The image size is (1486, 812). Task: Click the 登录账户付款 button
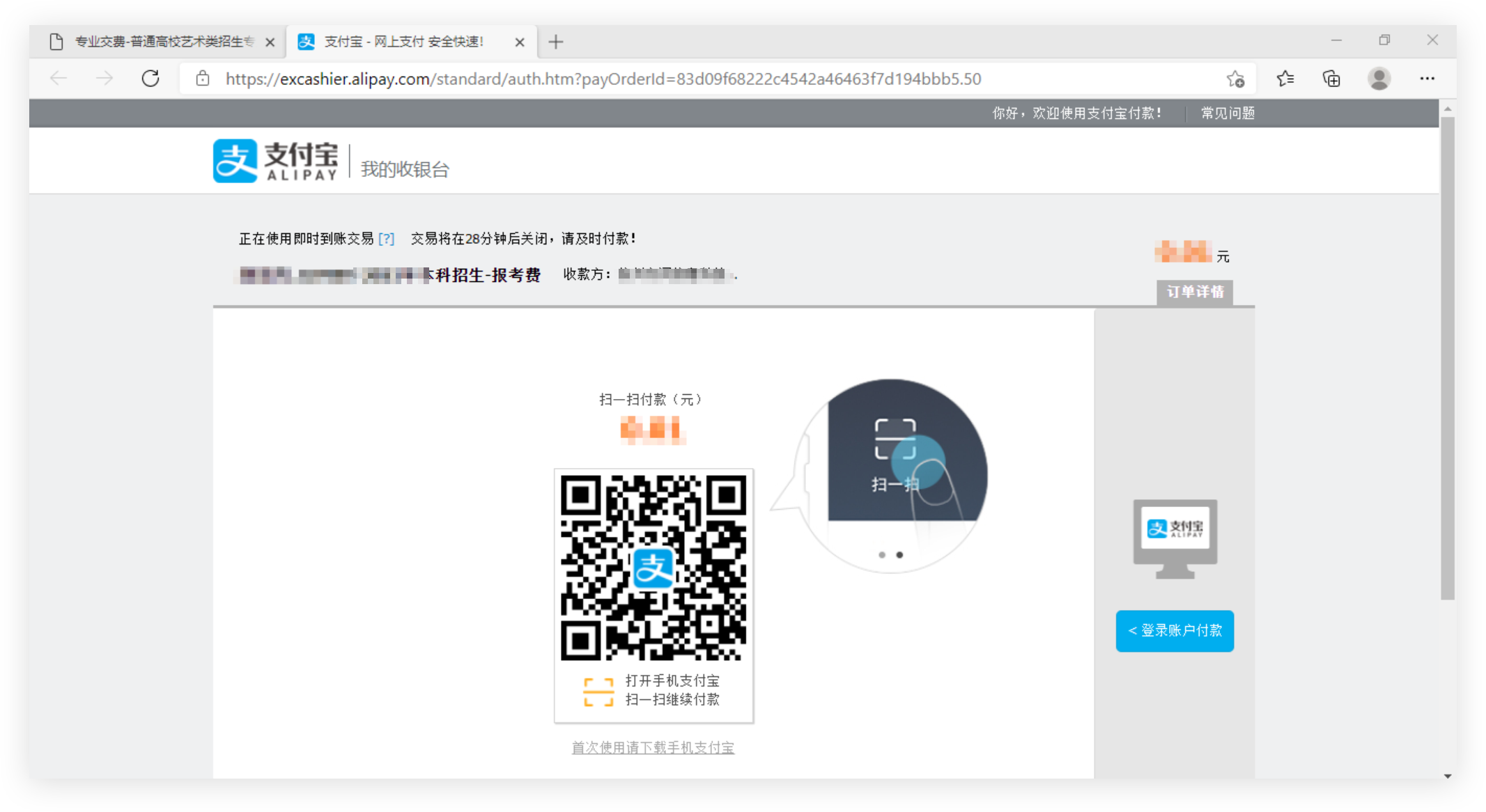coord(1175,631)
